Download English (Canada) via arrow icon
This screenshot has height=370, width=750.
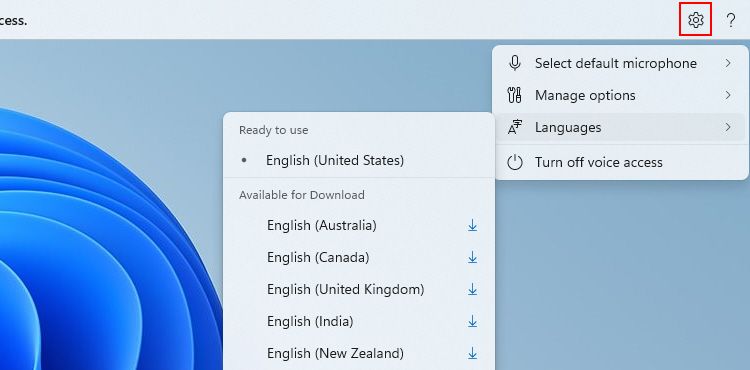(473, 257)
